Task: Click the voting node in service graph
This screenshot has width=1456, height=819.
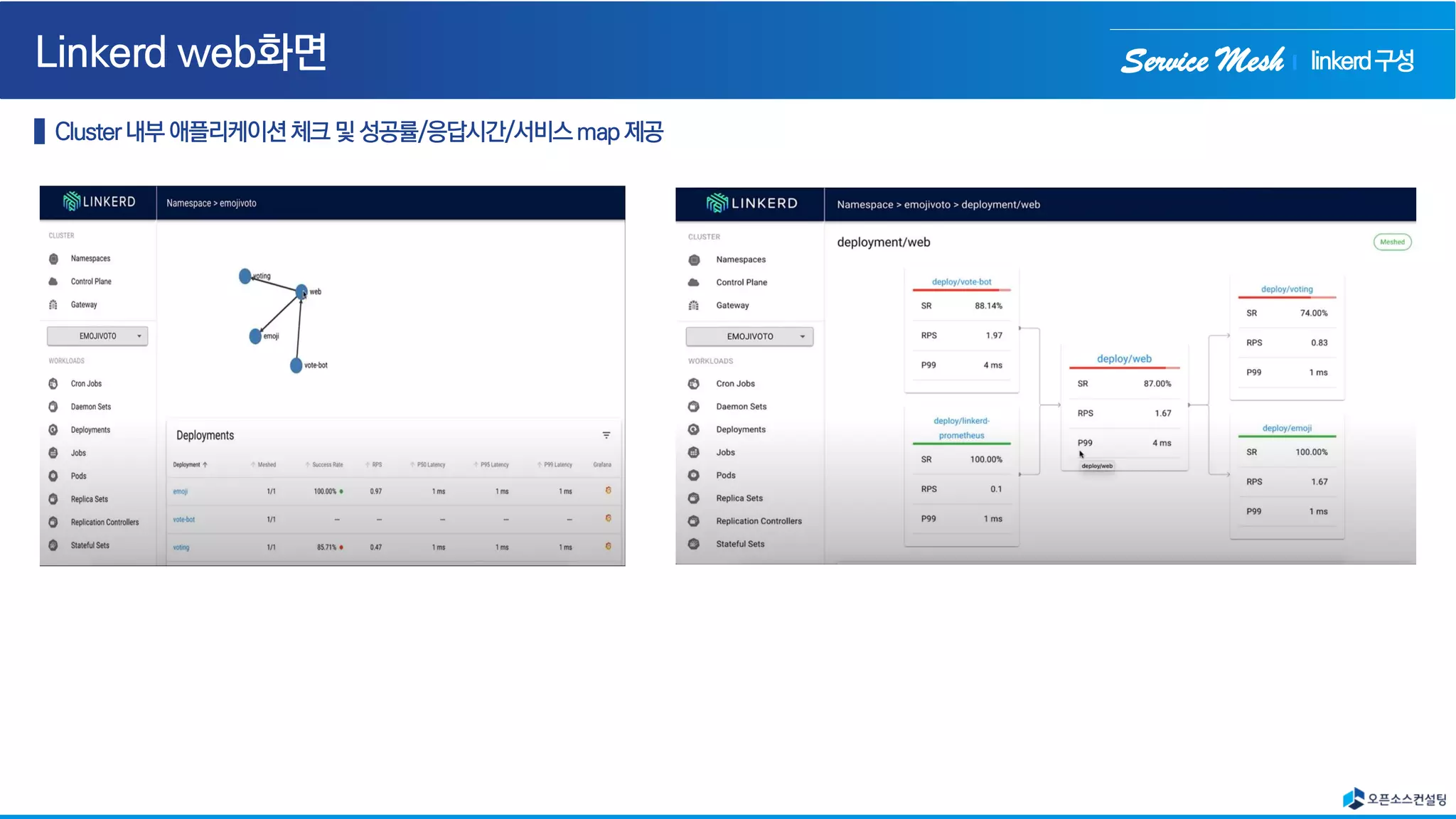Action: click(245, 276)
